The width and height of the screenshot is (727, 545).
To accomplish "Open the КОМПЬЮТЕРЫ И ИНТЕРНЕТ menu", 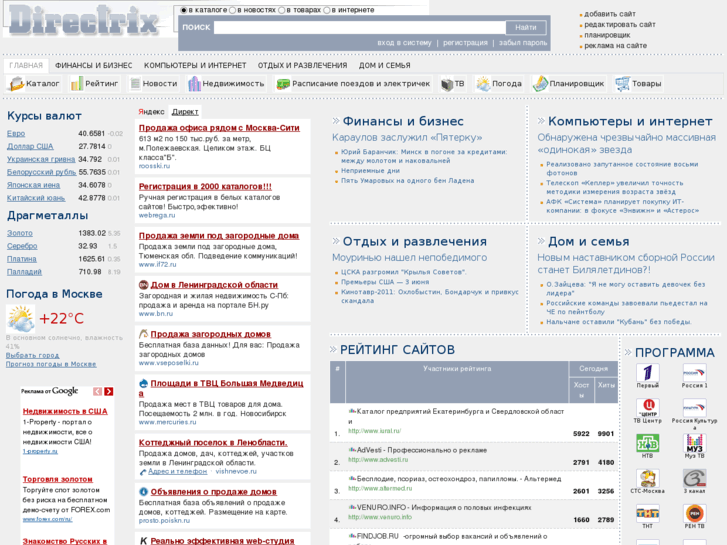I will pos(195,65).
